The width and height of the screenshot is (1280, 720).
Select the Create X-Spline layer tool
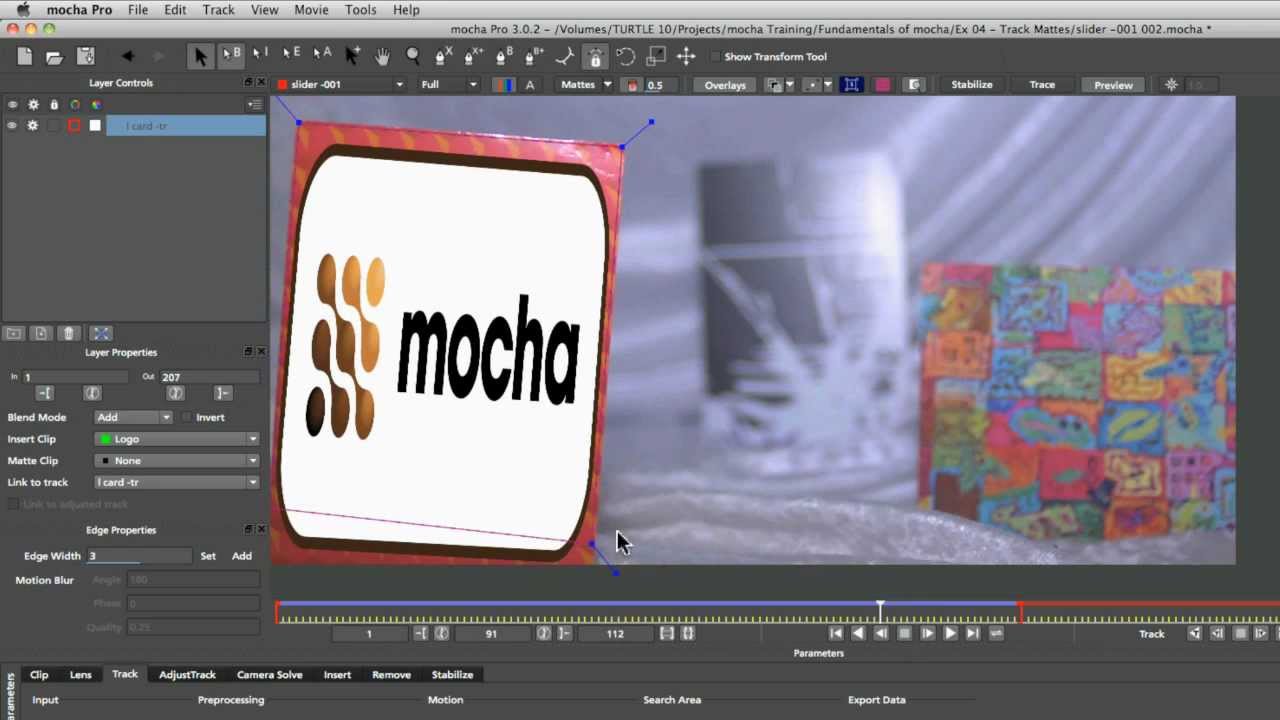point(443,57)
